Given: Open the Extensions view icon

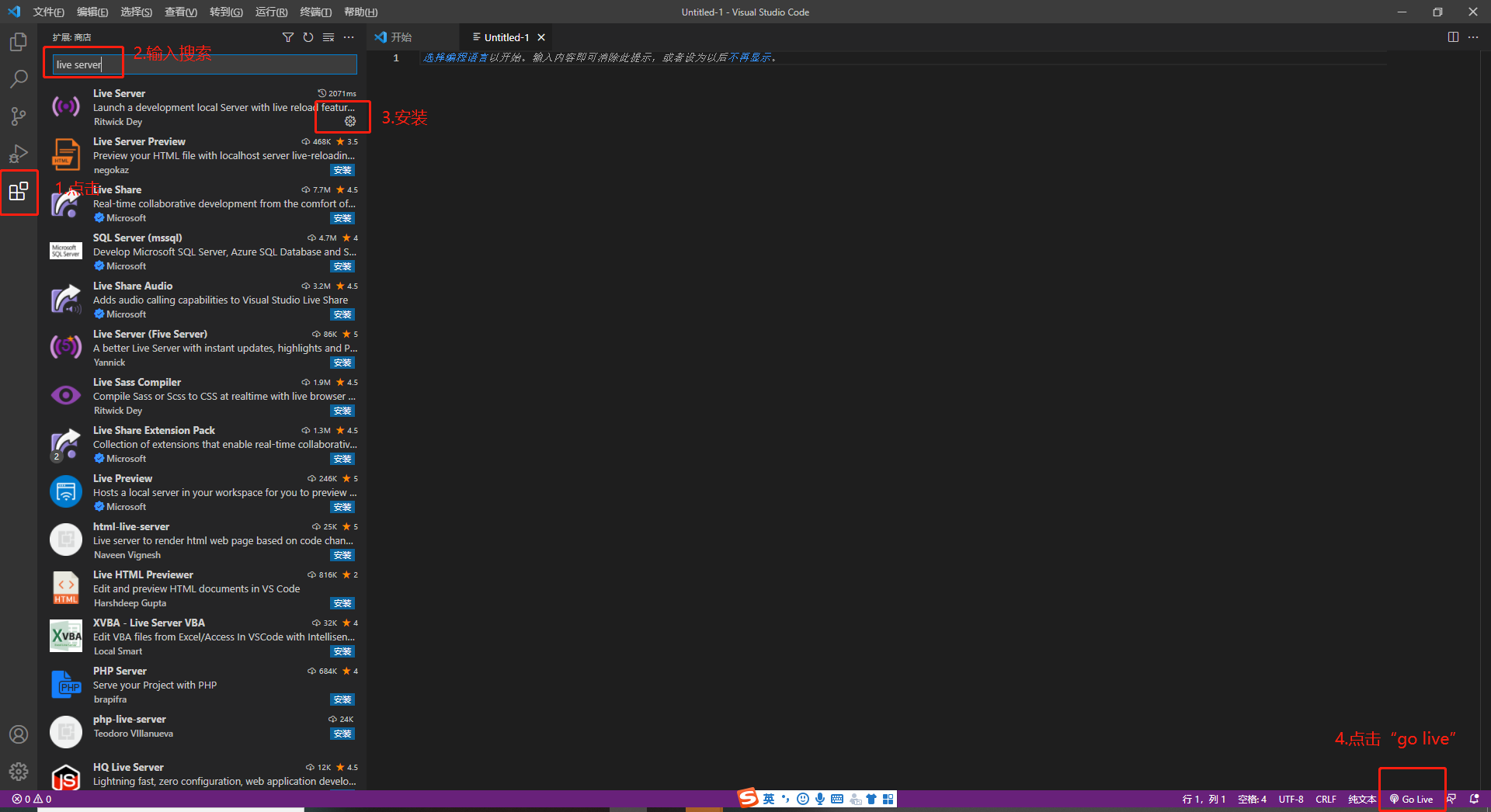Looking at the screenshot, I should (x=19, y=191).
